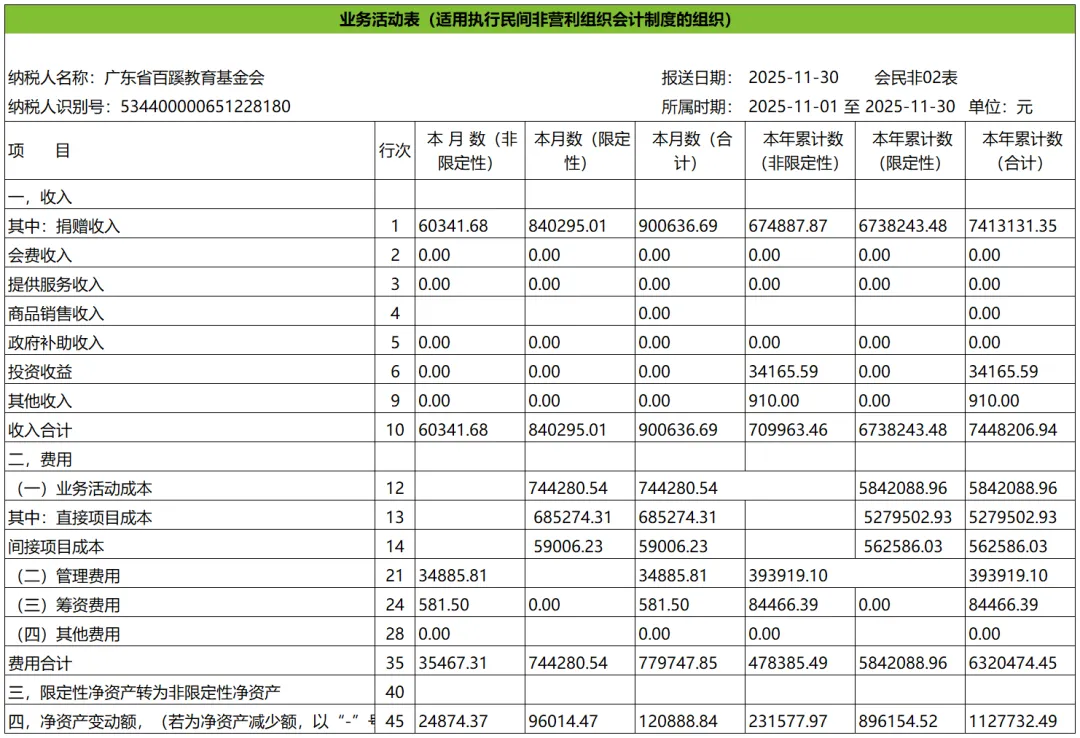Viewport: 1080px width, 738px height.
Task: Click 709963.46 in the 收入合计 row
Action: click(788, 430)
